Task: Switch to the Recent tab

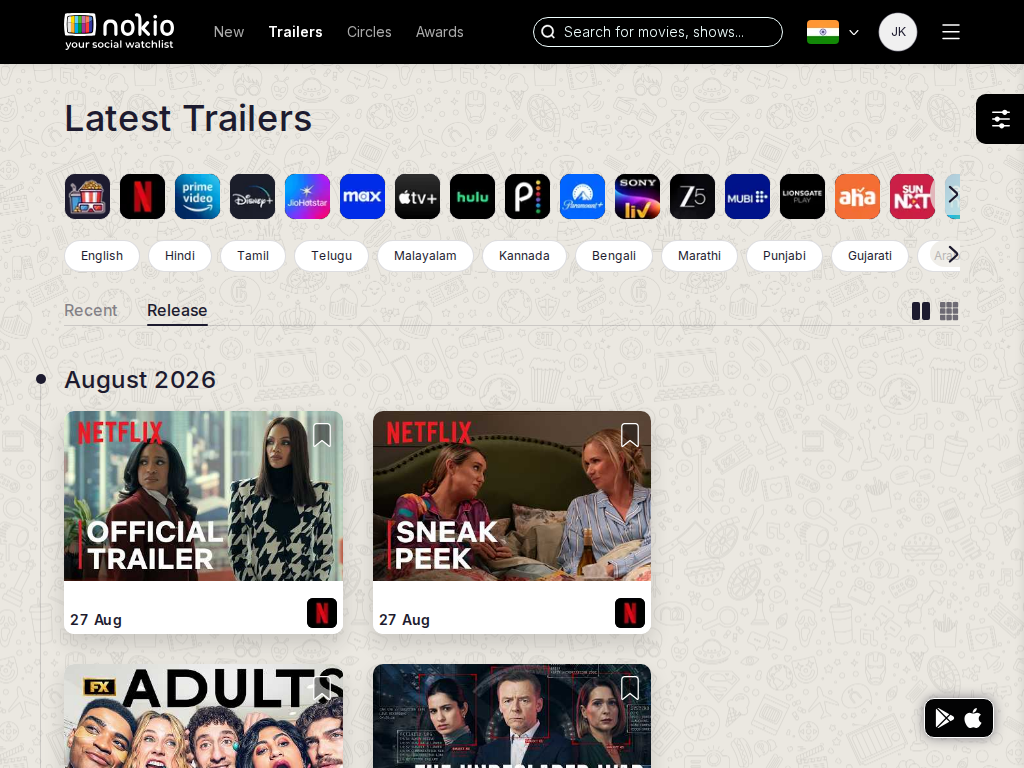Action: tap(91, 310)
